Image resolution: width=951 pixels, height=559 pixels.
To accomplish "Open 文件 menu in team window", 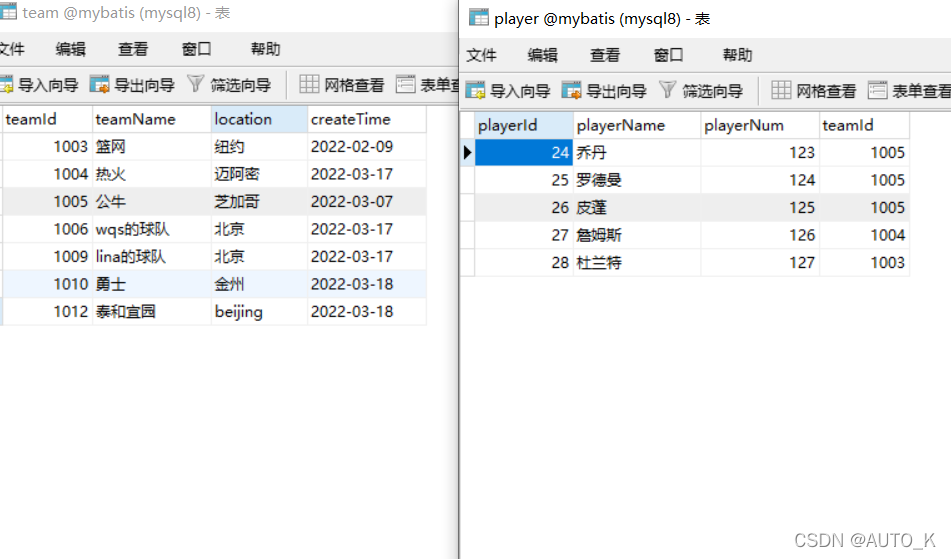I will coord(12,49).
